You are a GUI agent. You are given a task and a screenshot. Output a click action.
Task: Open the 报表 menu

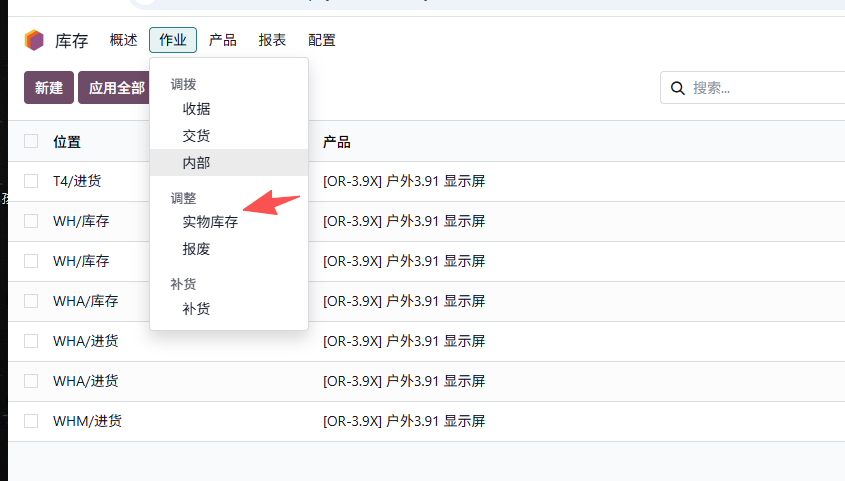[272, 40]
